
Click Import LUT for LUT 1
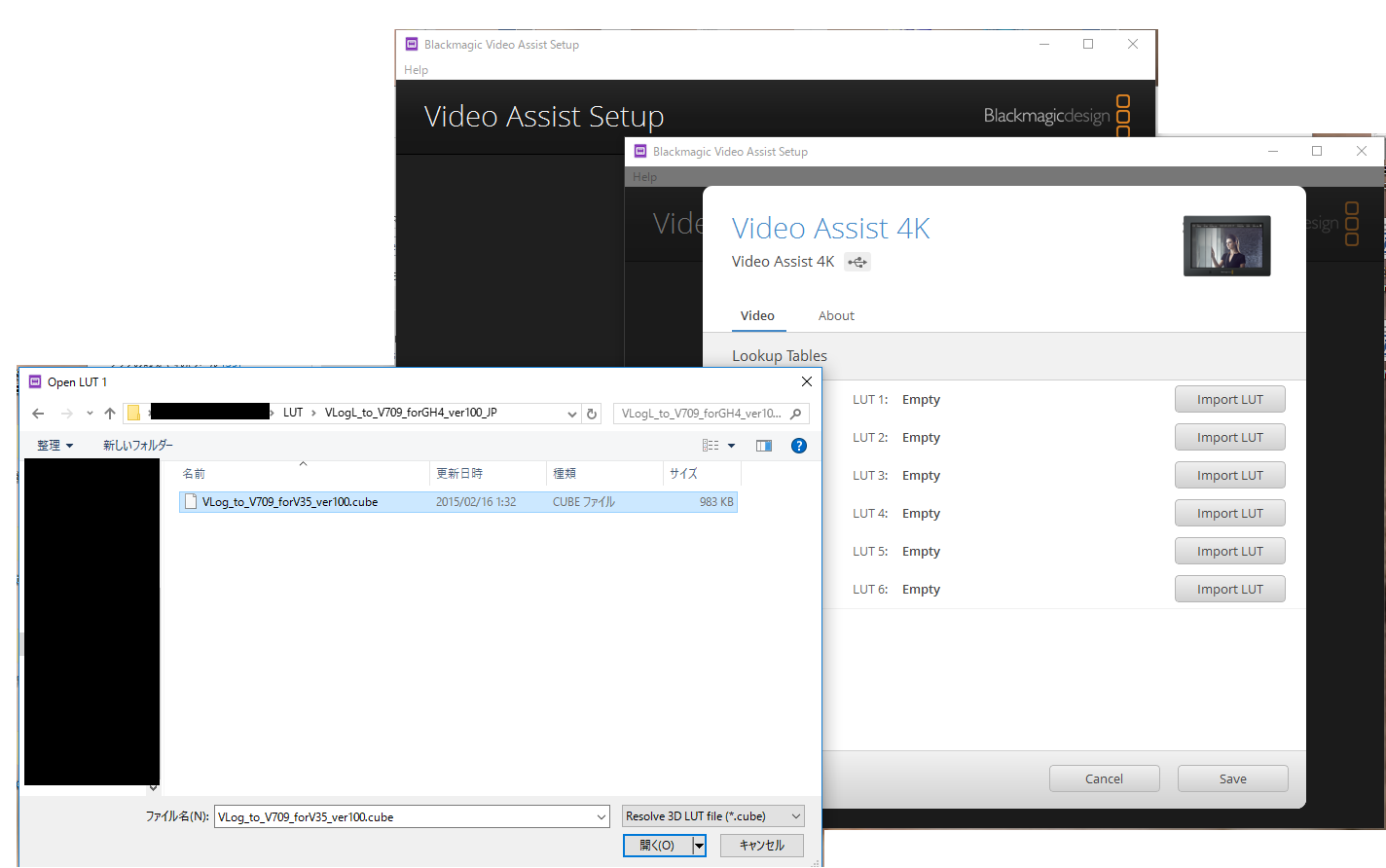tap(1229, 400)
